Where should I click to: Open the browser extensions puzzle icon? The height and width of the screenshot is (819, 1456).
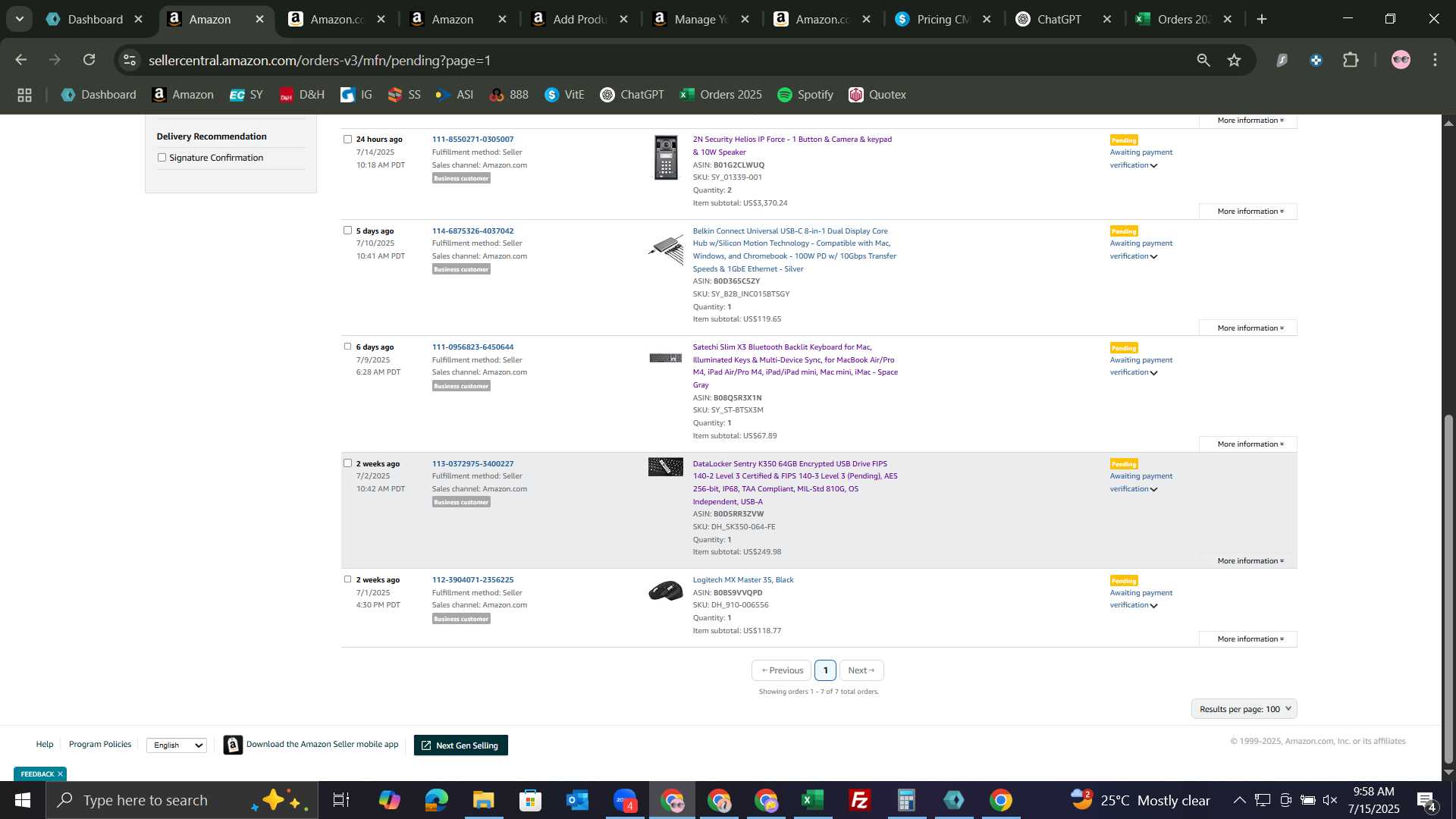(1351, 60)
